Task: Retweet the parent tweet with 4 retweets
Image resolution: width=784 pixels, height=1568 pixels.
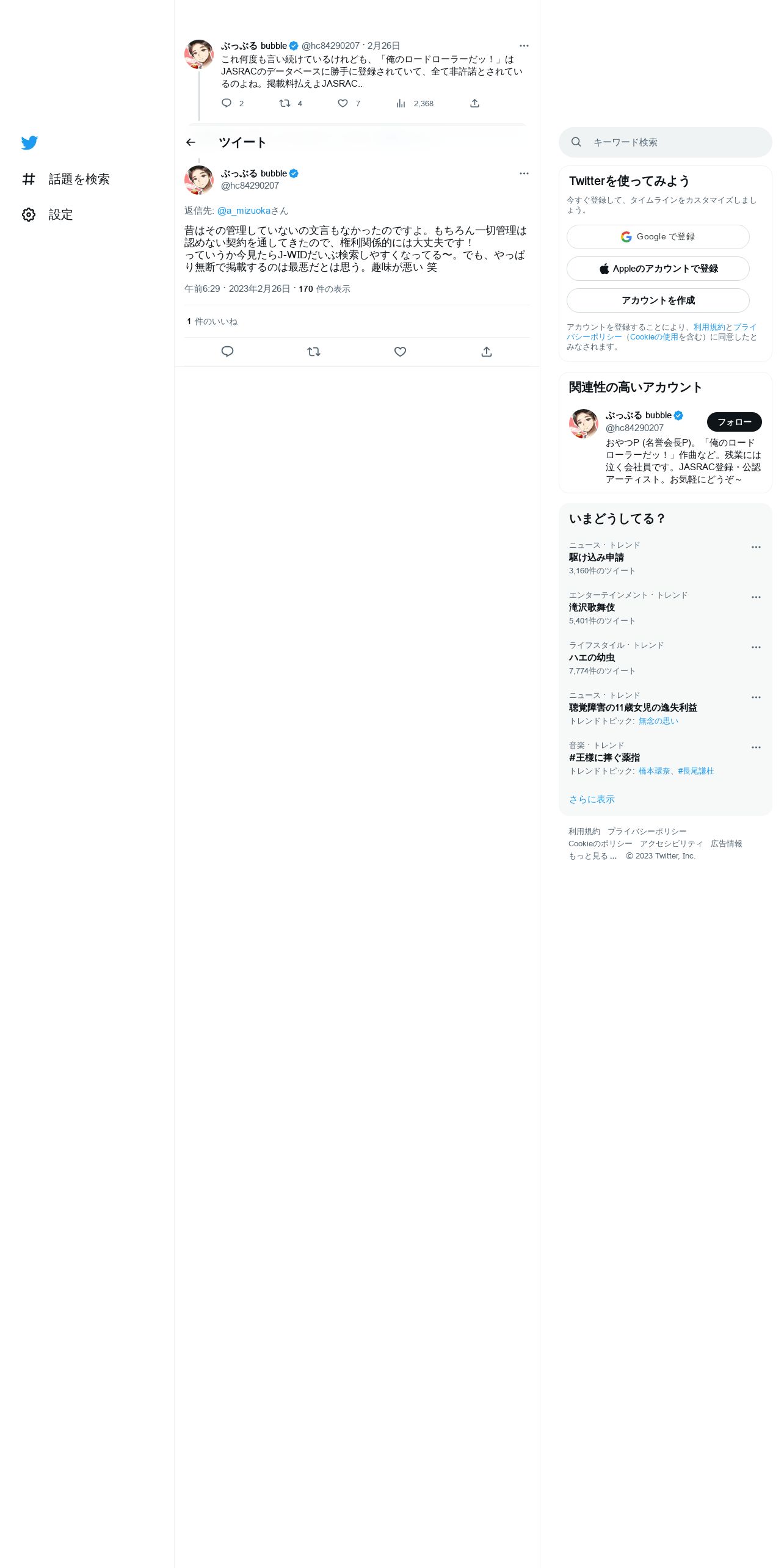Action: point(291,103)
